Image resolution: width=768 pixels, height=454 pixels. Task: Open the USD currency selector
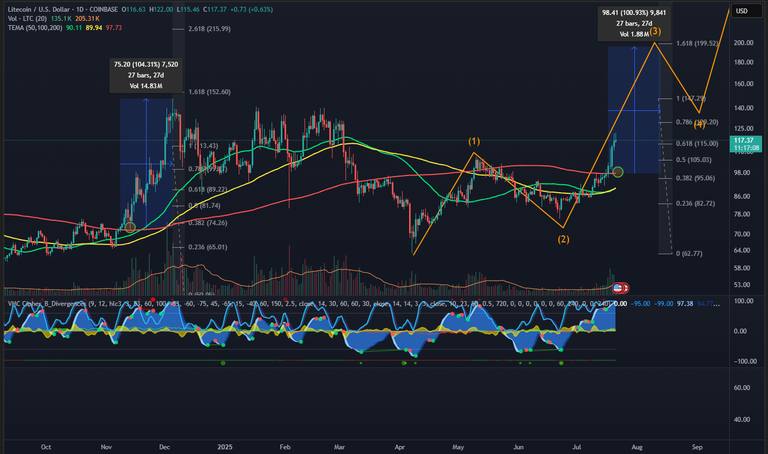tap(746, 11)
